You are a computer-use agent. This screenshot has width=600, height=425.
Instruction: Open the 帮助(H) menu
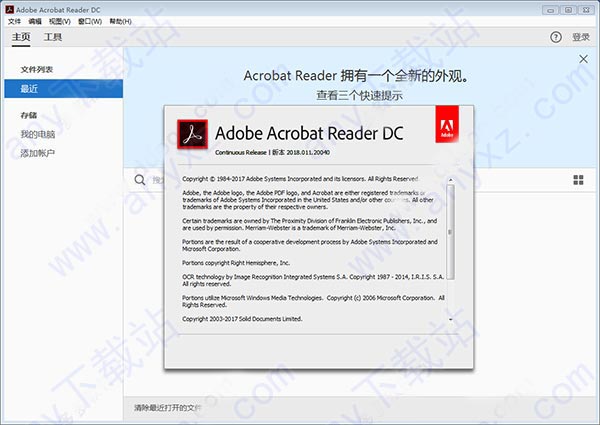(x=121, y=21)
